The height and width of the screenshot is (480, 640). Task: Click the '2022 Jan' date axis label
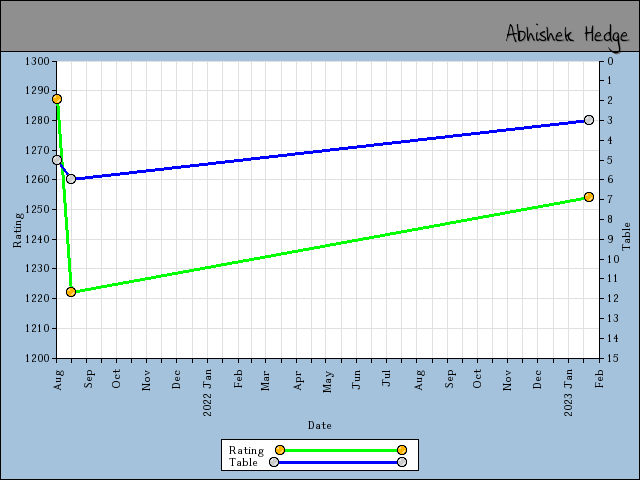point(207,392)
